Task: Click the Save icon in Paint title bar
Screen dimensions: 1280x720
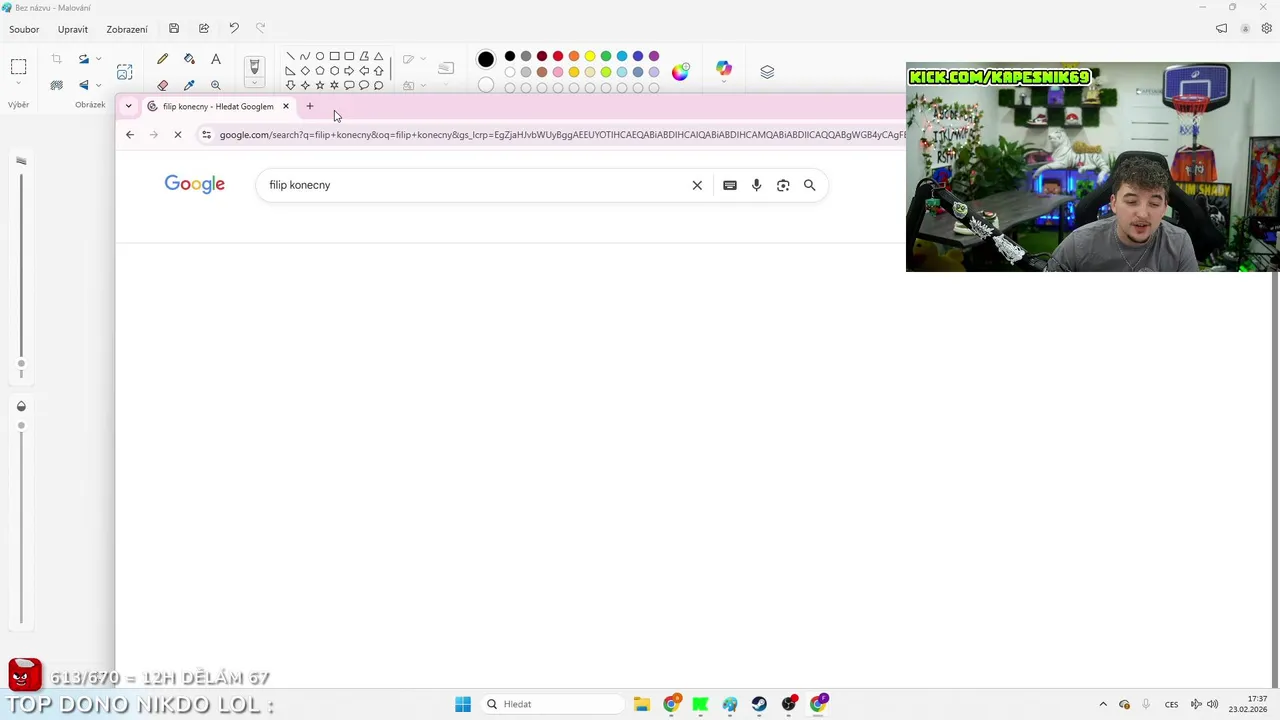Action: tap(174, 29)
